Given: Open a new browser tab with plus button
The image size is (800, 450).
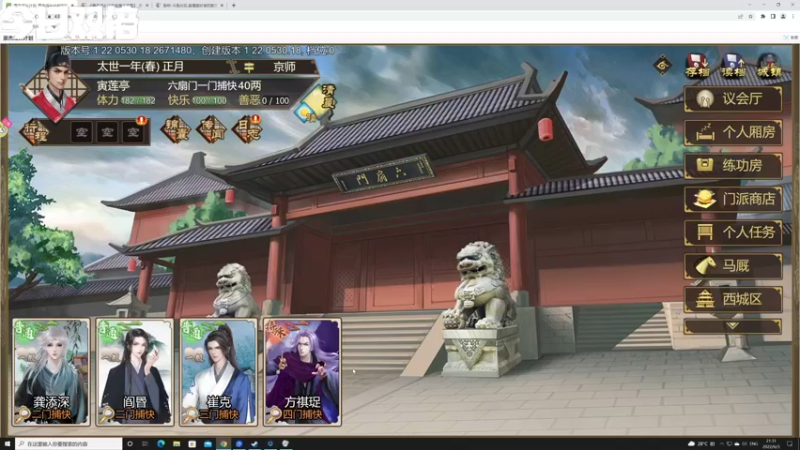Looking at the screenshot, I should (234, 5).
